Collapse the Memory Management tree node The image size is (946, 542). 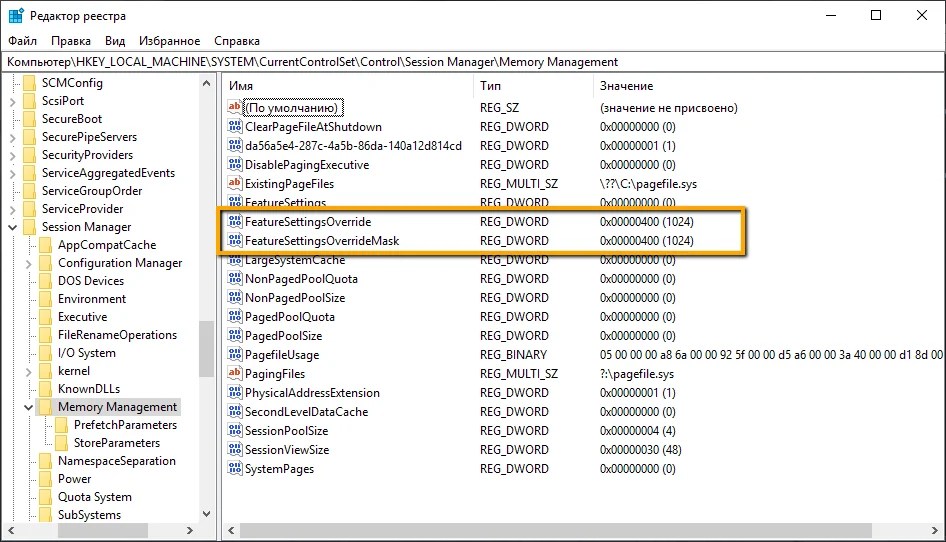click(x=28, y=407)
